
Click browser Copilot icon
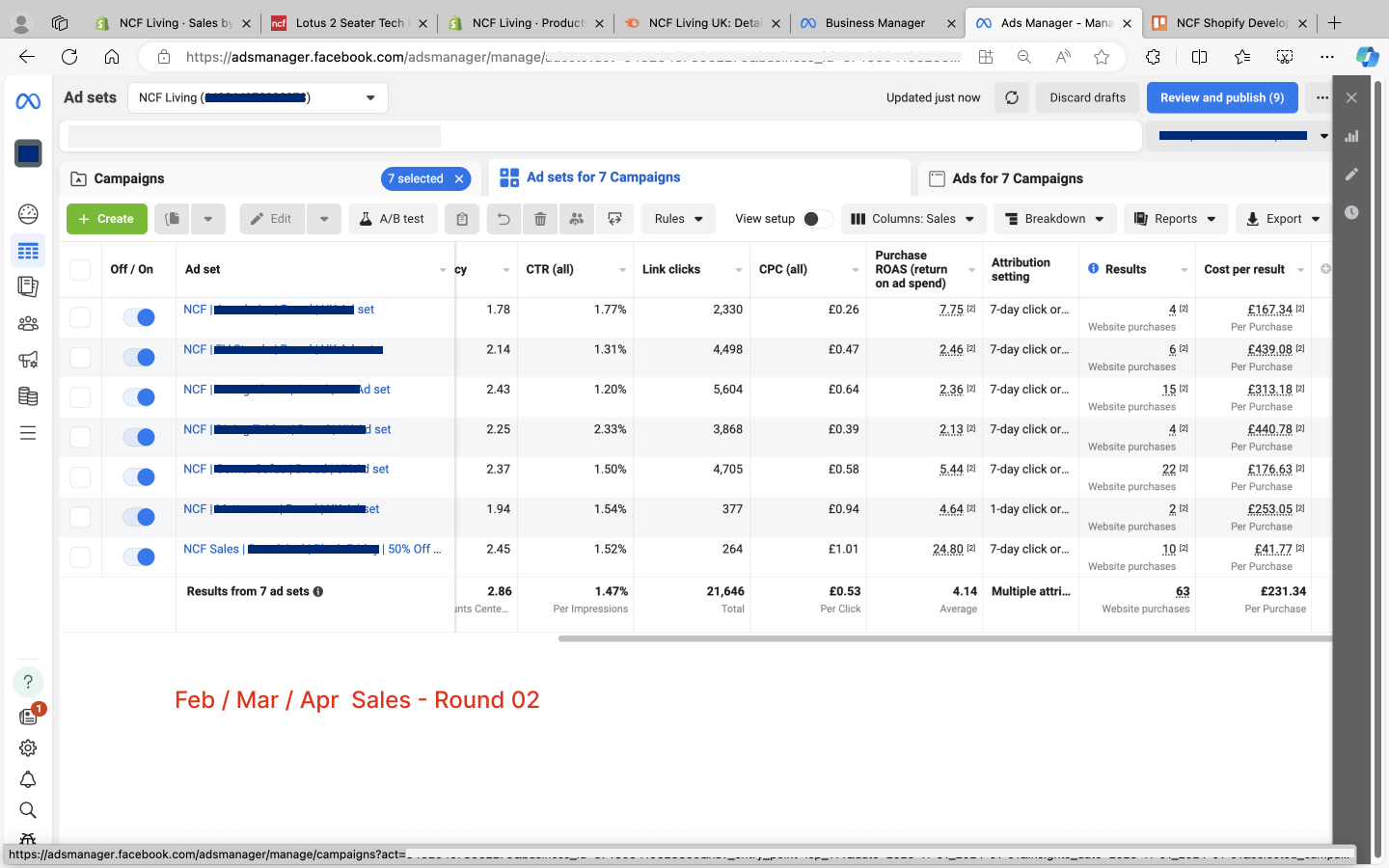point(1367,57)
